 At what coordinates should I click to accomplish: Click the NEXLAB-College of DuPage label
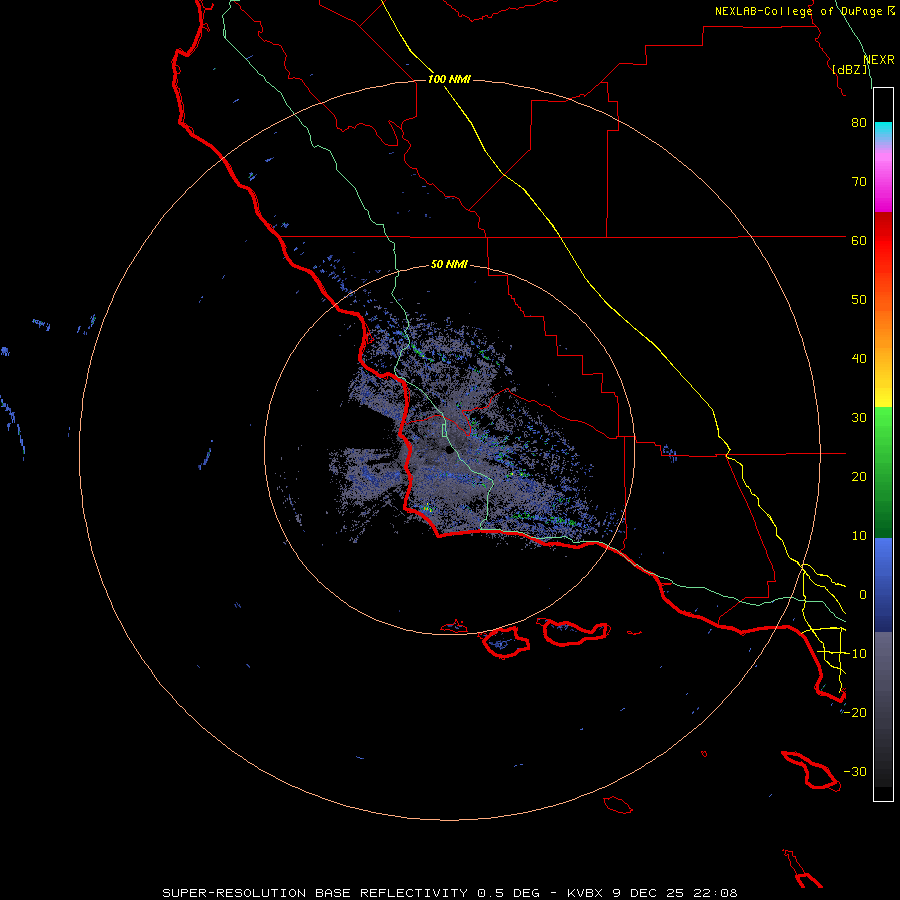(799, 11)
